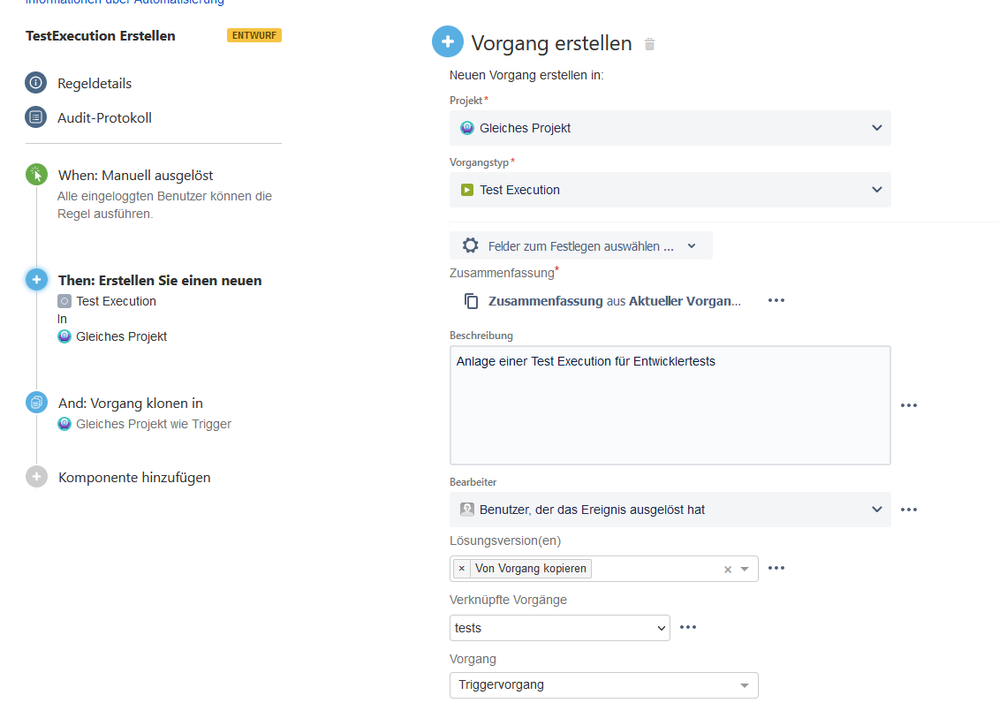Click the clone component icon

point(36,403)
